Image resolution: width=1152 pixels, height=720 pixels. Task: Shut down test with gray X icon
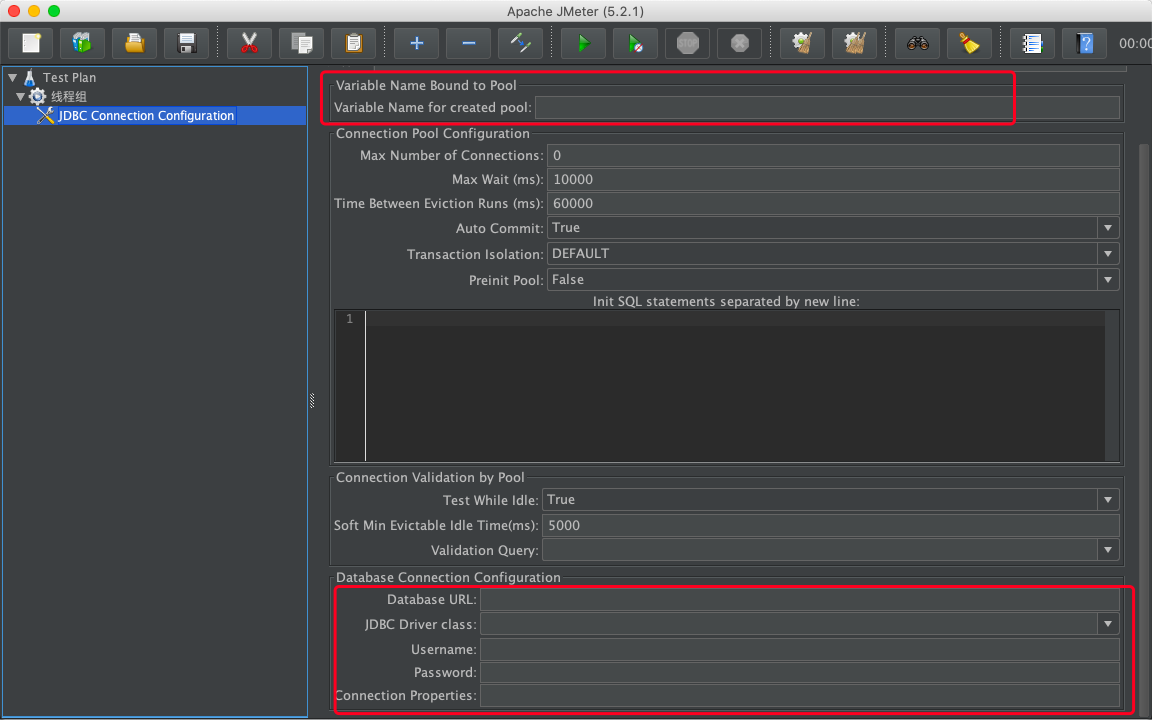739,43
